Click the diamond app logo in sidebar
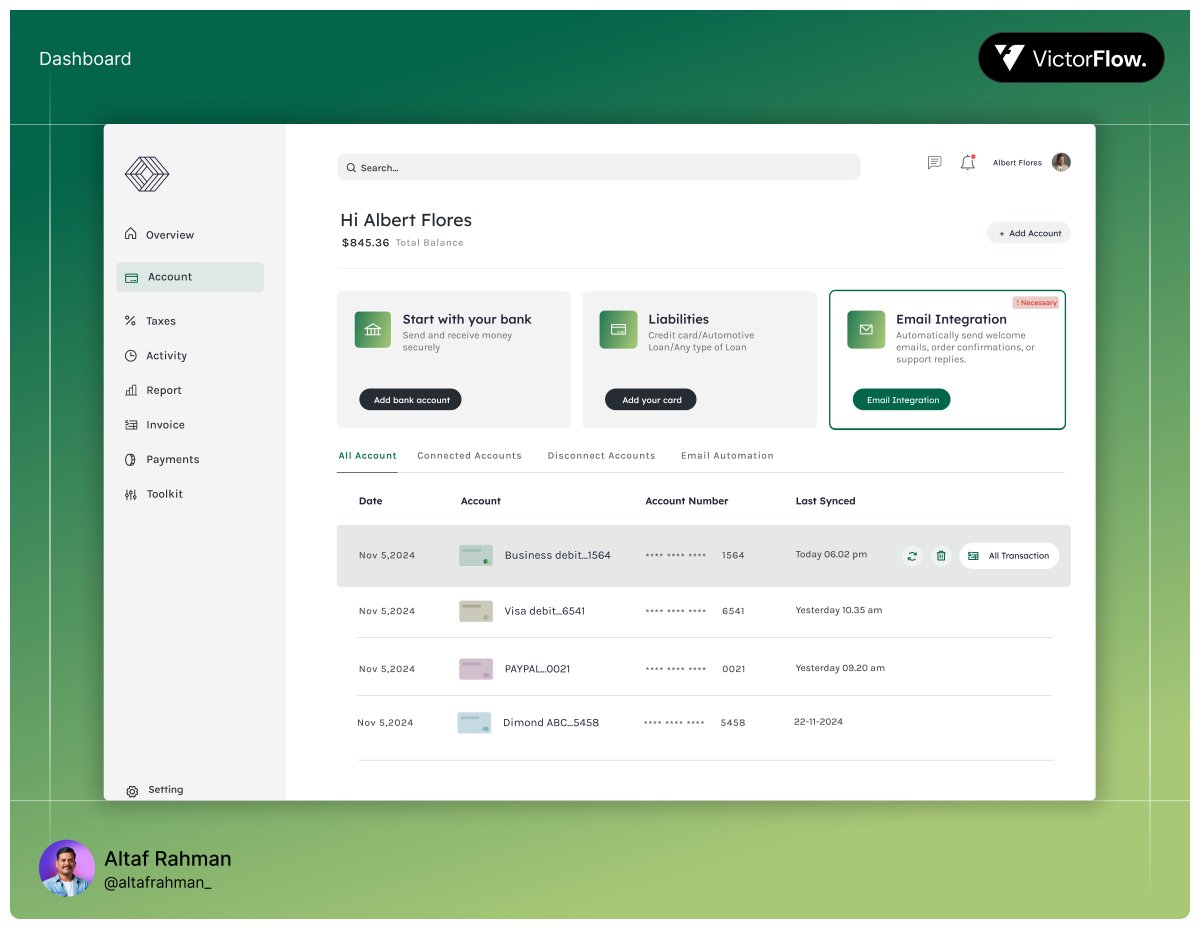Image resolution: width=1200 pixels, height=929 pixels. click(147, 174)
